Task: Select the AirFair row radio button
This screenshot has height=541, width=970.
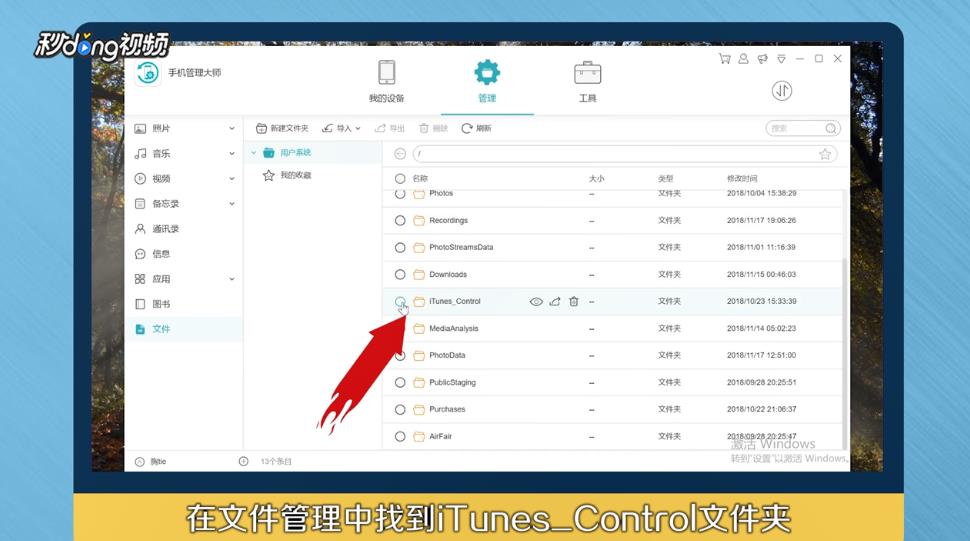Action: (400, 437)
